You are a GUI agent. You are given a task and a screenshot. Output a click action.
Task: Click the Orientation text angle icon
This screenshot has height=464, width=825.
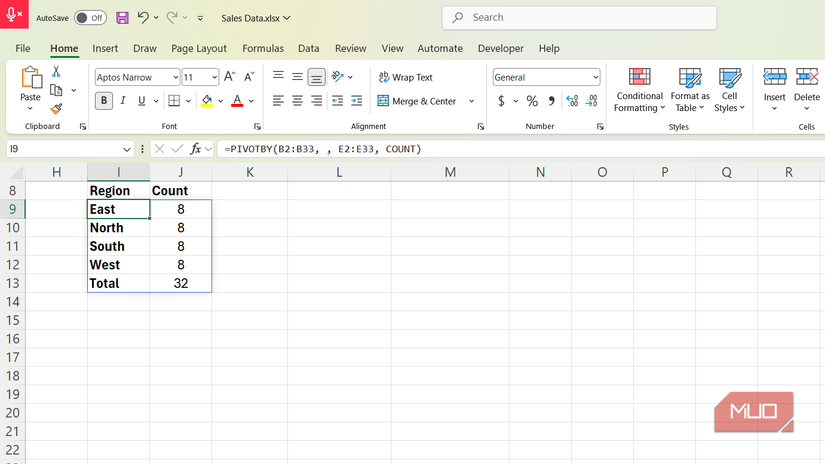coord(338,77)
